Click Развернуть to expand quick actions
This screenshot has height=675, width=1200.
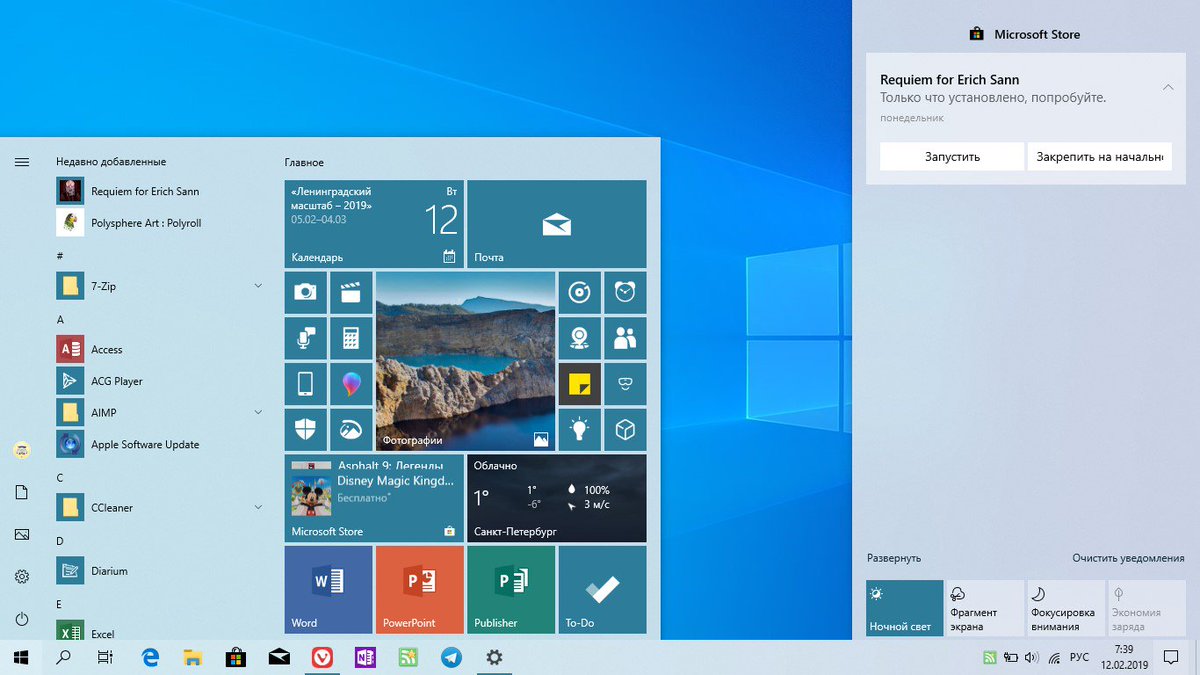(x=894, y=558)
